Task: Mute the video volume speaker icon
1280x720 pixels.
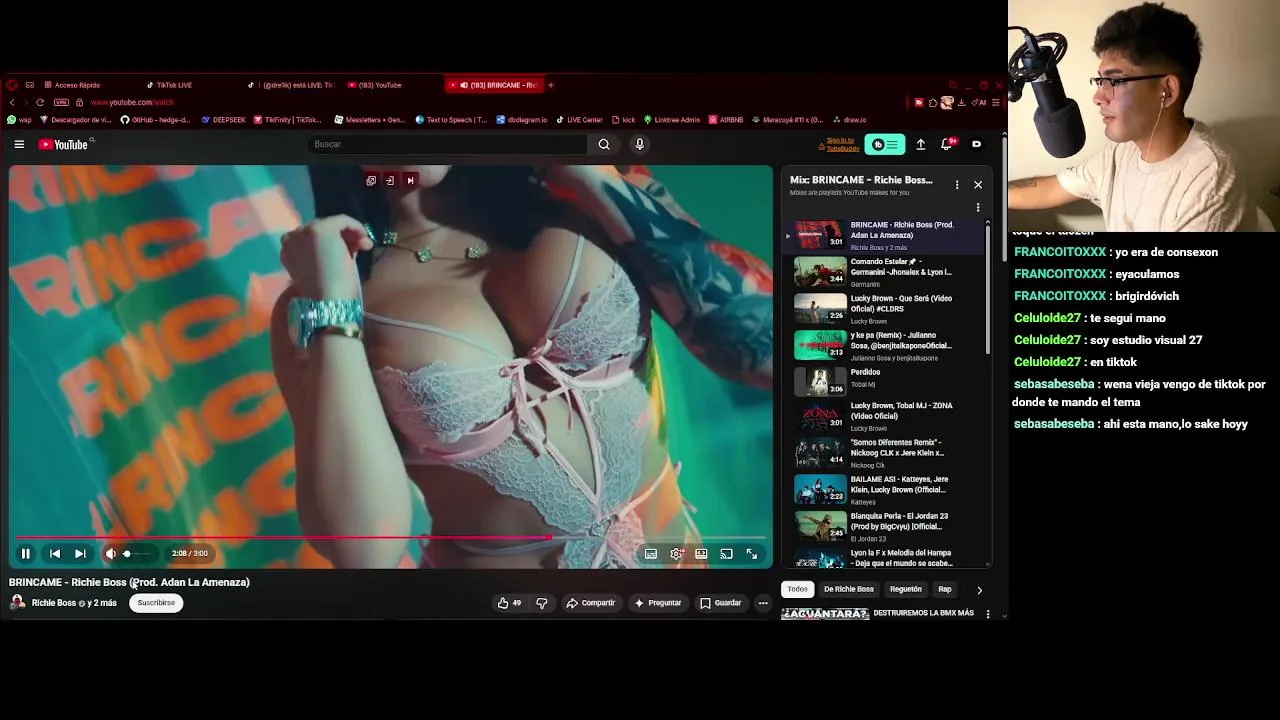Action: [111, 553]
